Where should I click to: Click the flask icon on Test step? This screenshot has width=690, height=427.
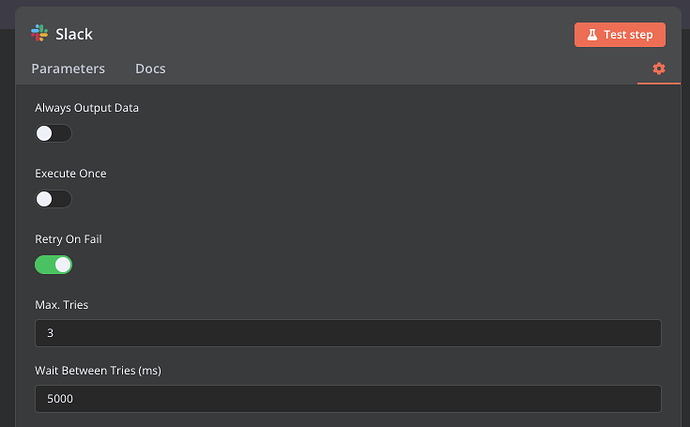pyautogui.click(x=591, y=35)
